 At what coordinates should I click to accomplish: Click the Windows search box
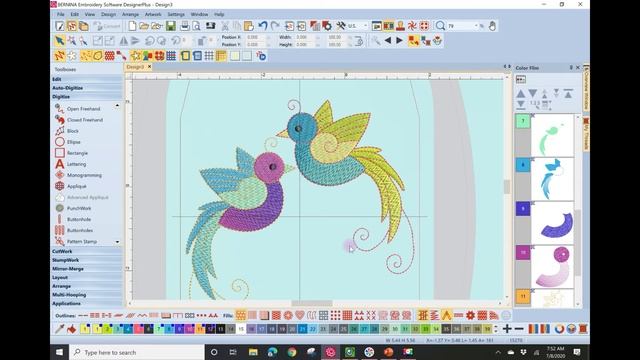(x=137, y=352)
